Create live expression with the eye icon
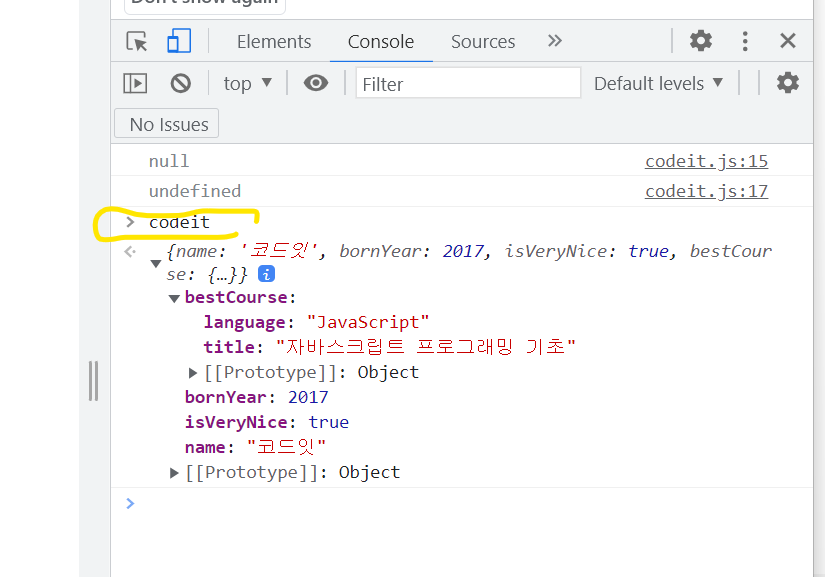 [x=316, y=83]
